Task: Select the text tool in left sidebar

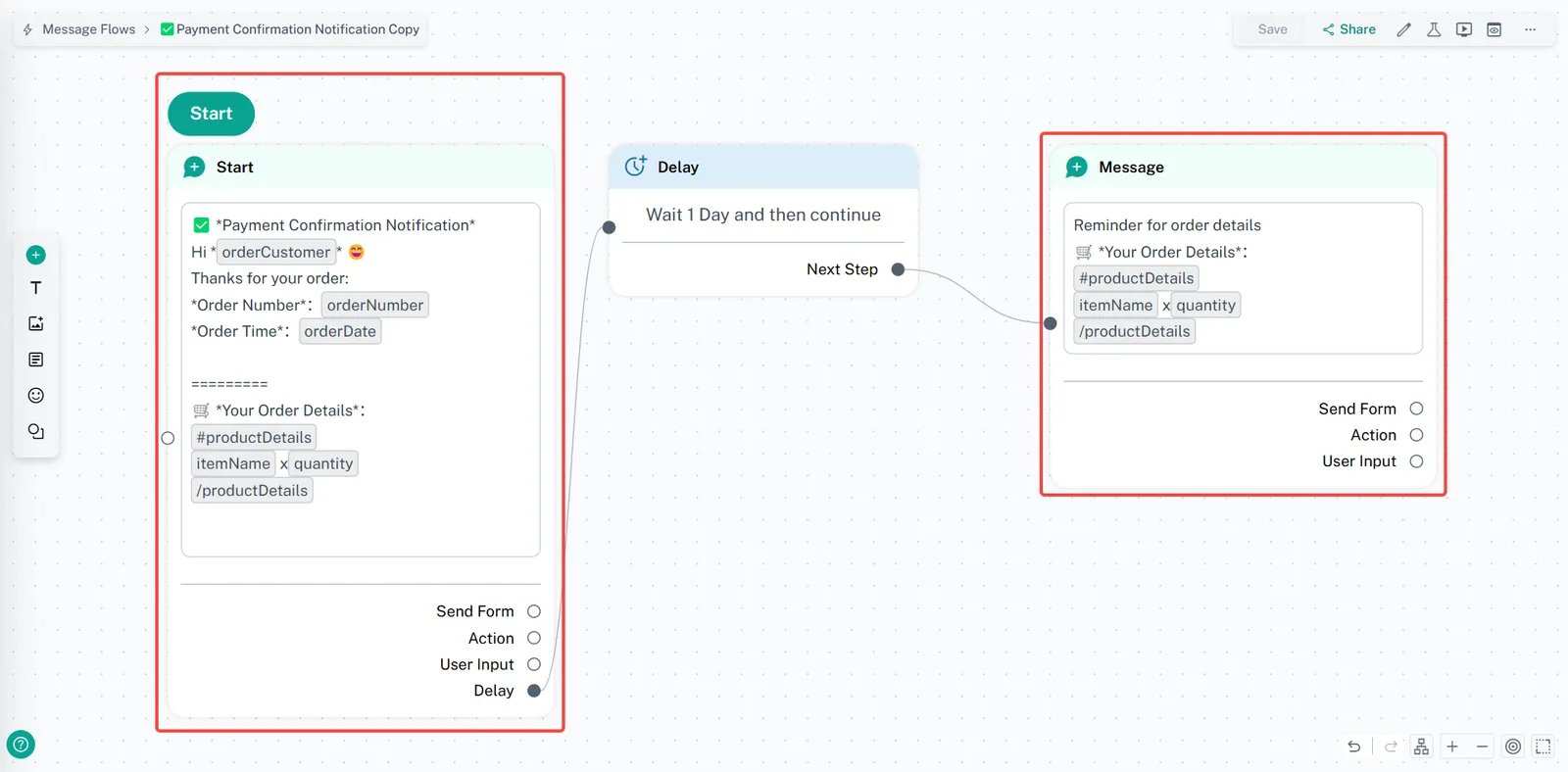Action: pyautogui.click(x=36, y=288)
